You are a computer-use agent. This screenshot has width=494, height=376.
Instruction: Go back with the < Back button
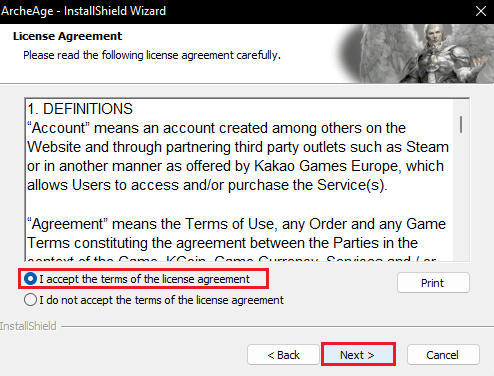click(x=283, y=355)
